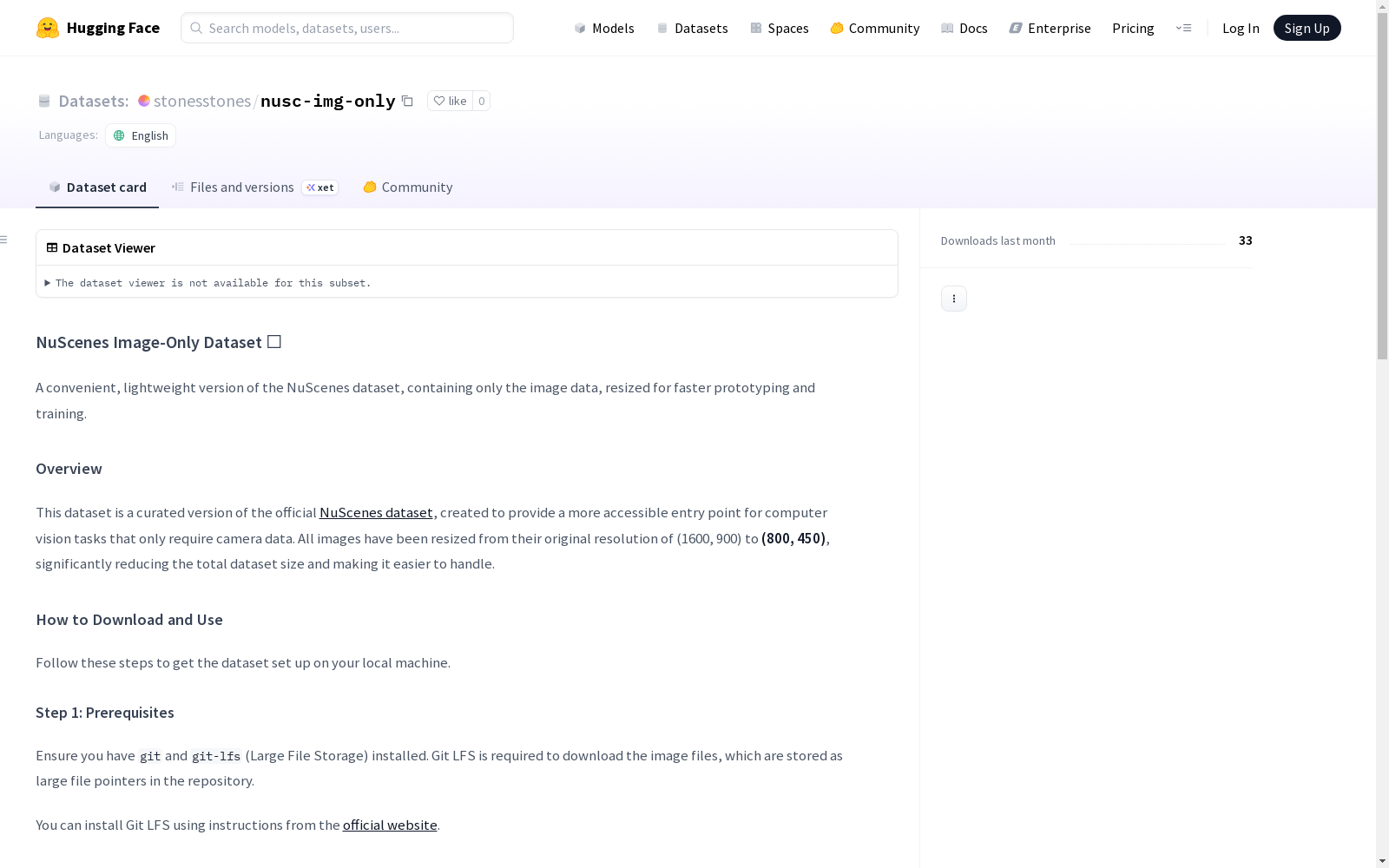Open the Git LFS official website link
Viewport: 1389px width, 868px height.
click(x=390, y=825)
